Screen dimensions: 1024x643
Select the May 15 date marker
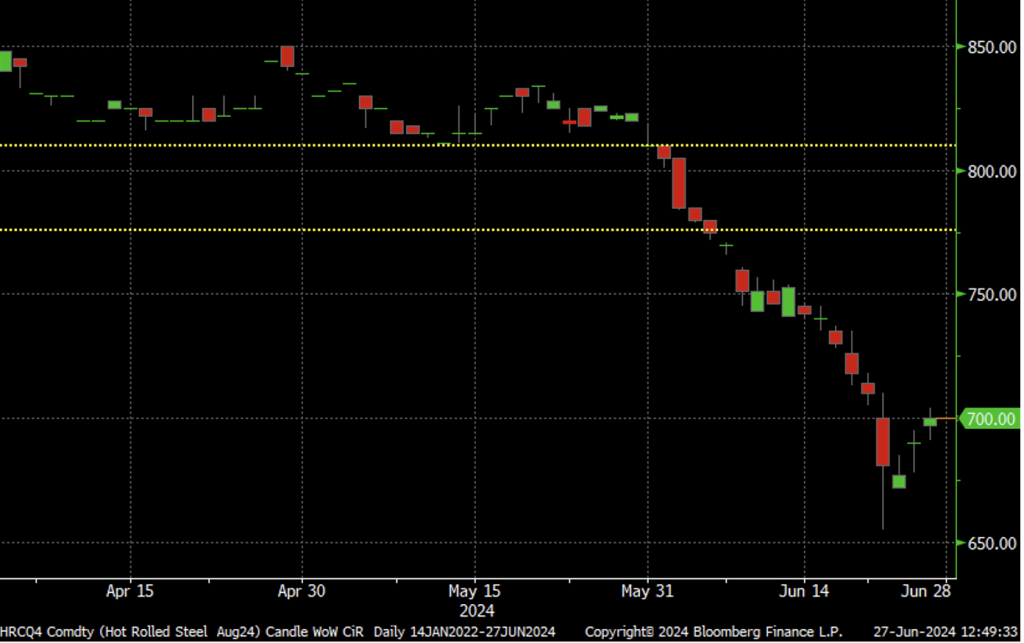pos(475,591)
